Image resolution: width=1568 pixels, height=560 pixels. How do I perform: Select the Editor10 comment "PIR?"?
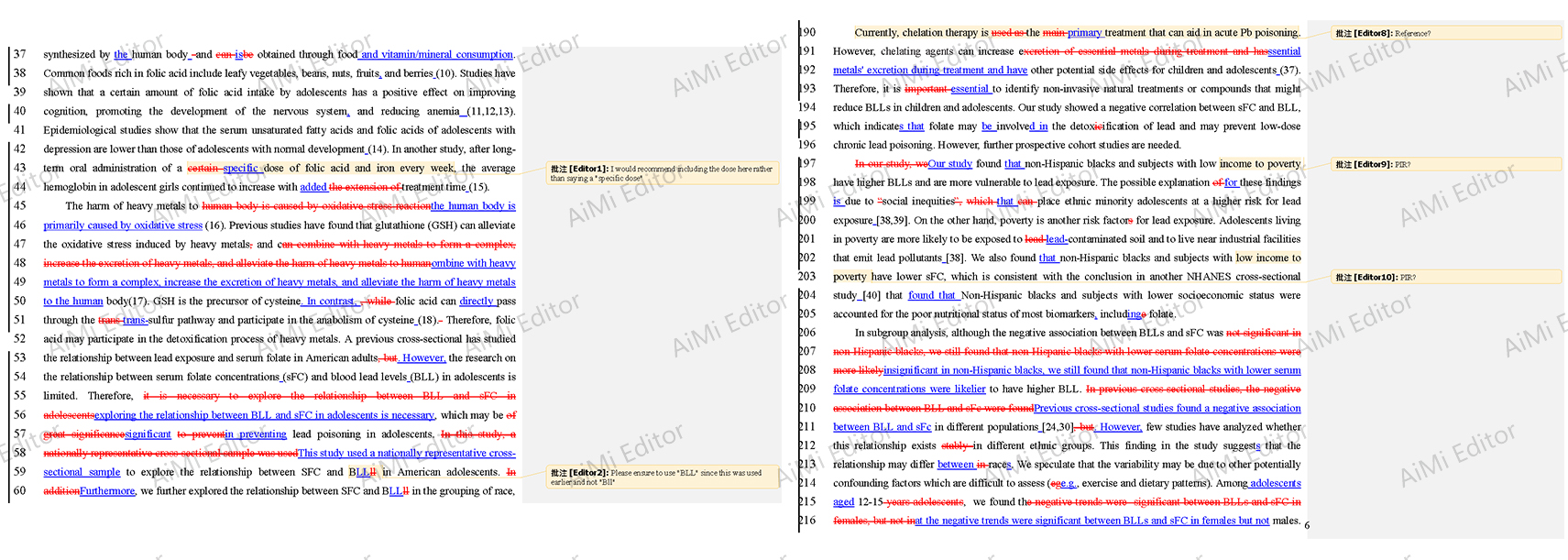pyautogui.click(x=1446, y=277)
